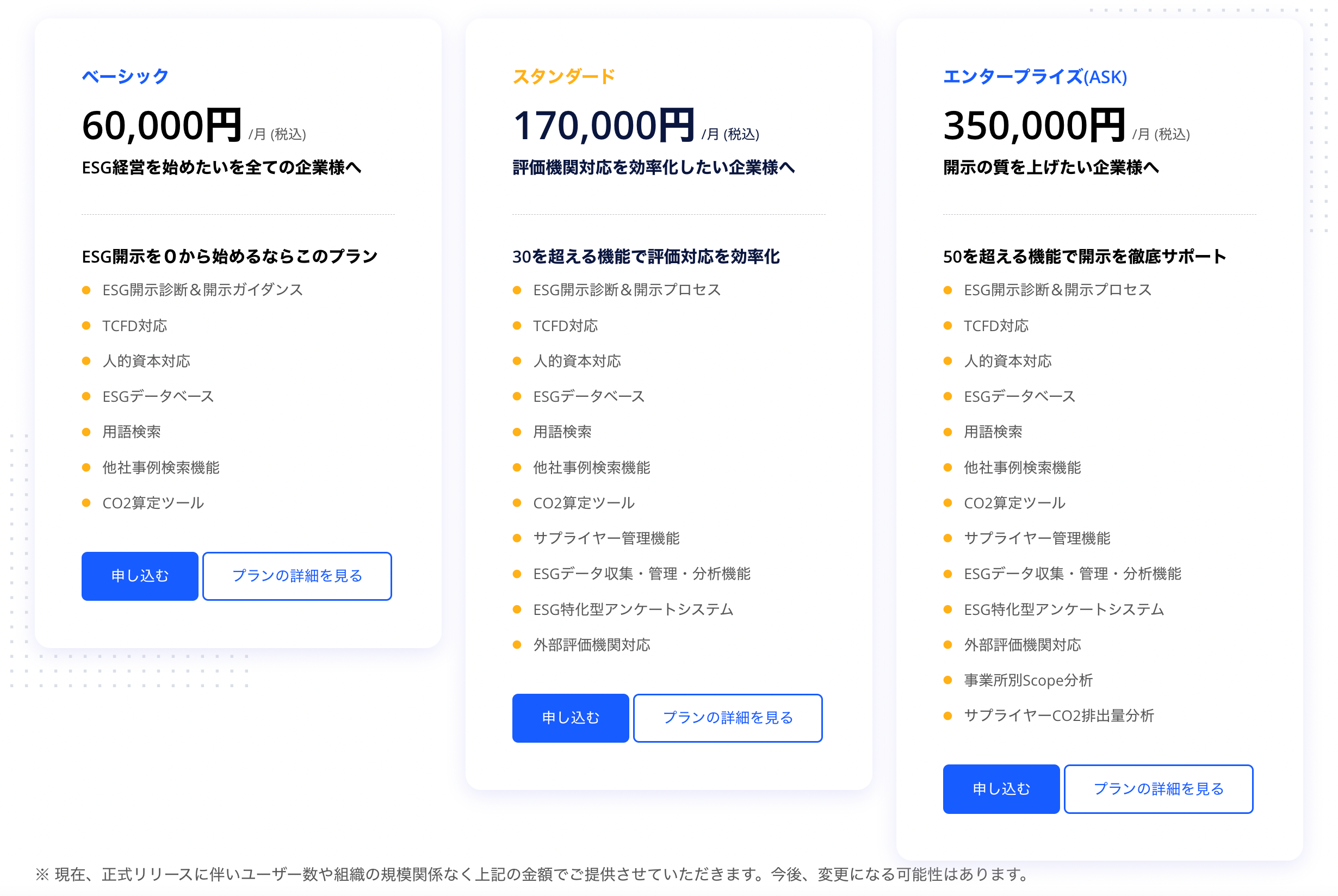Click the 30を超える機能で評価対応を効率化 heading
The height and width of the screenshot is (896, 1338).
click(646, 257)
